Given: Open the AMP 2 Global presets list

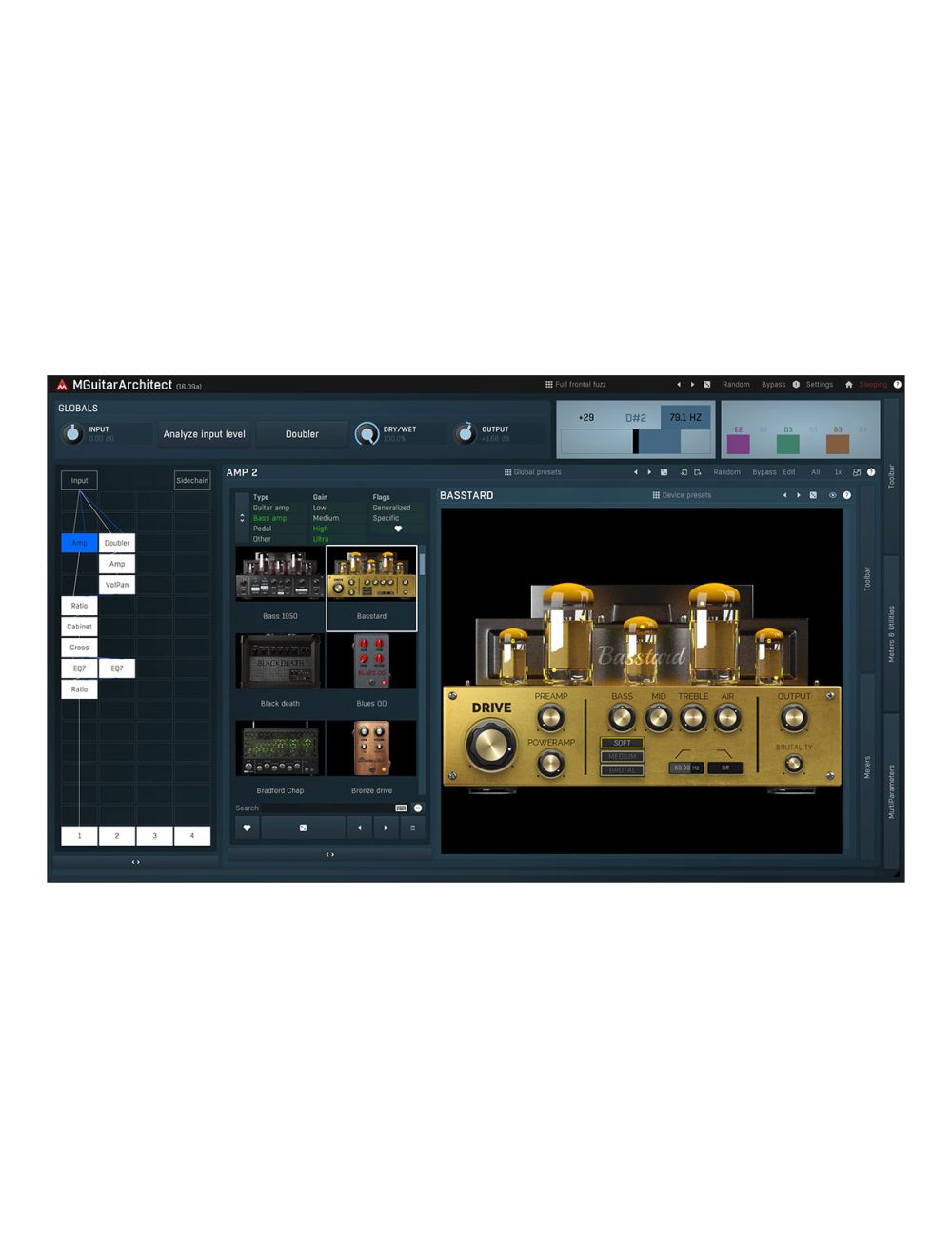Looking at the screenshot, I should tap(533, 472).
